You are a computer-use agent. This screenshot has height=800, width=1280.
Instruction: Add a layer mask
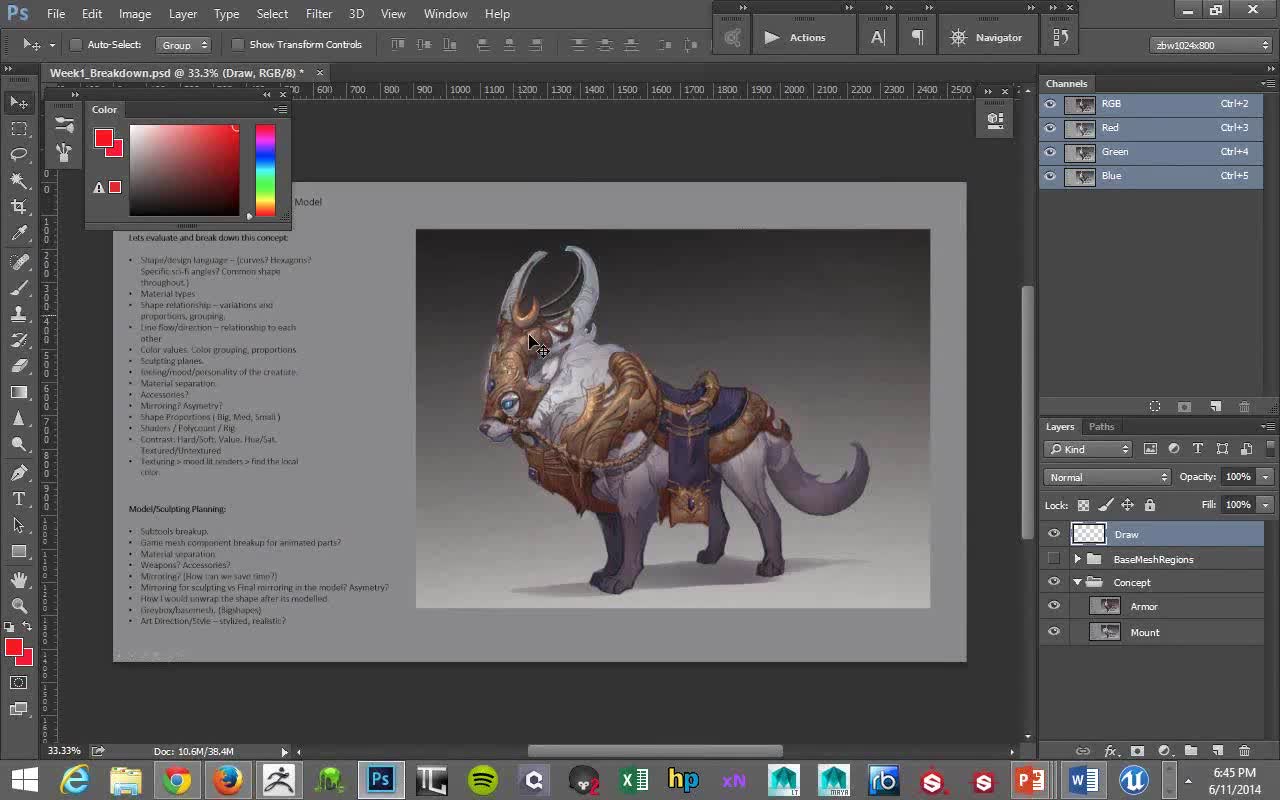[1137, 751]
